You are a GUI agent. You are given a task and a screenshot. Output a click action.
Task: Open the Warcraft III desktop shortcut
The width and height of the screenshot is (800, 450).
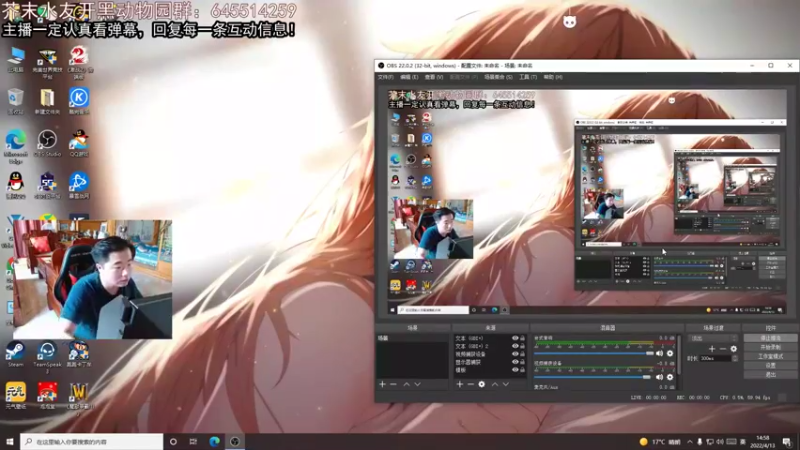[79, 399]
